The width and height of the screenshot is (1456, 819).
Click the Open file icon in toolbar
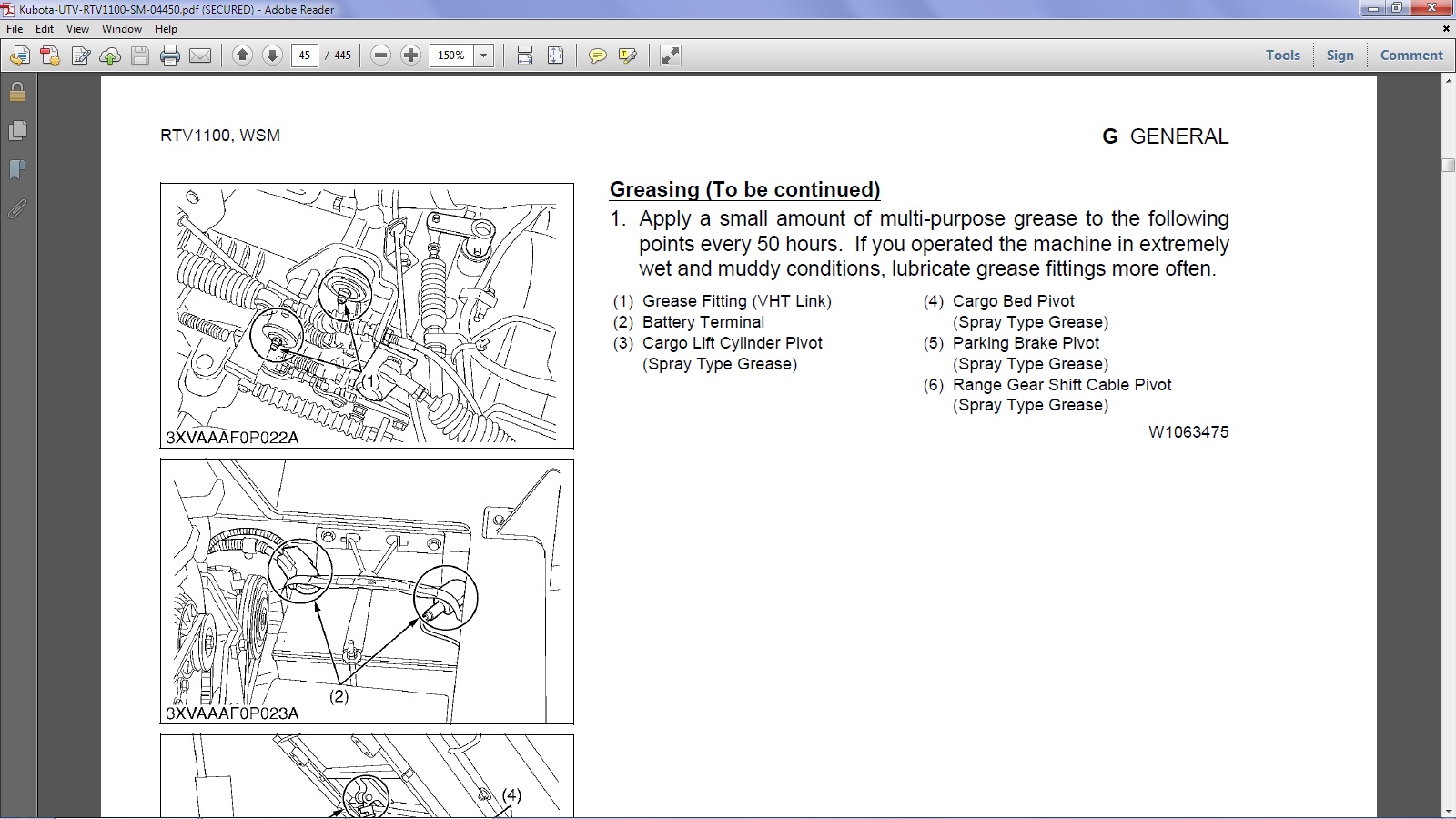coord(19,56)
